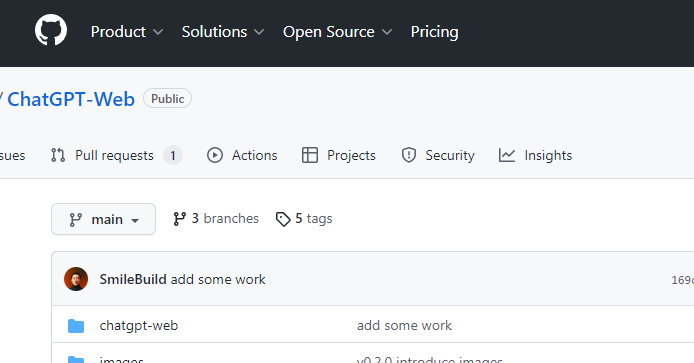This screenshot has height=363, width=694.
Task: Go to the Pricing page
Action: click(x=435, y=32)
